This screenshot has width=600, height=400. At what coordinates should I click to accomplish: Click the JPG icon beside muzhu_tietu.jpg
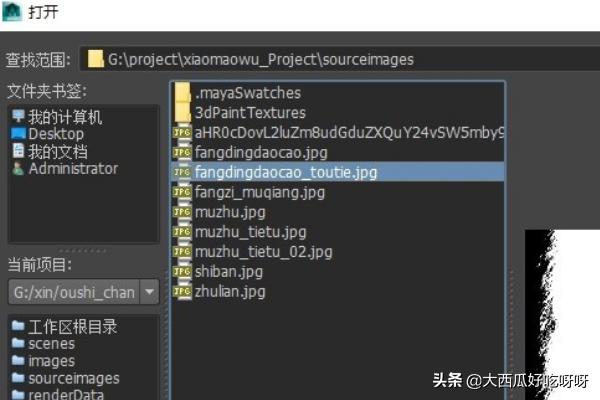(182, 232)
